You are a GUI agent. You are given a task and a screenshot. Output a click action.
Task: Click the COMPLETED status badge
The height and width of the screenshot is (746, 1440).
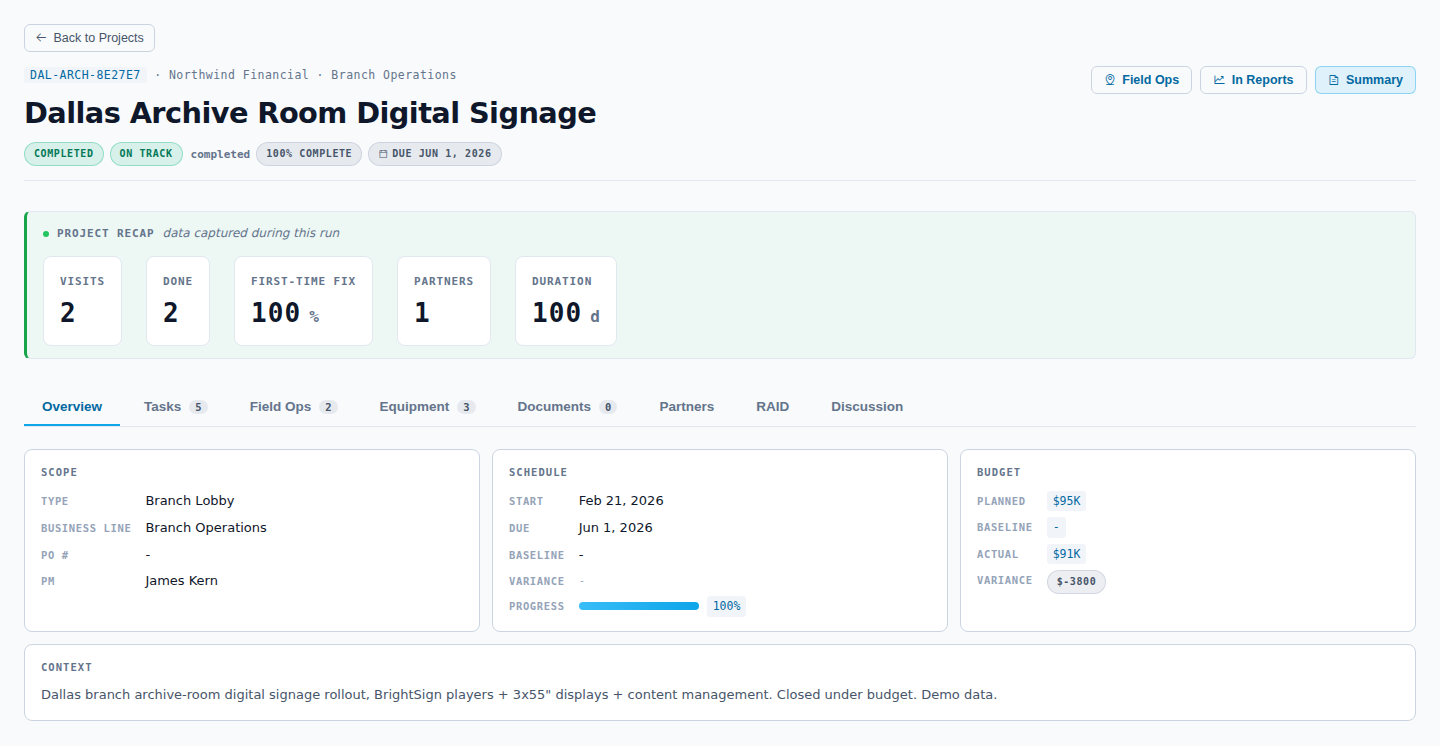(64, 154)
